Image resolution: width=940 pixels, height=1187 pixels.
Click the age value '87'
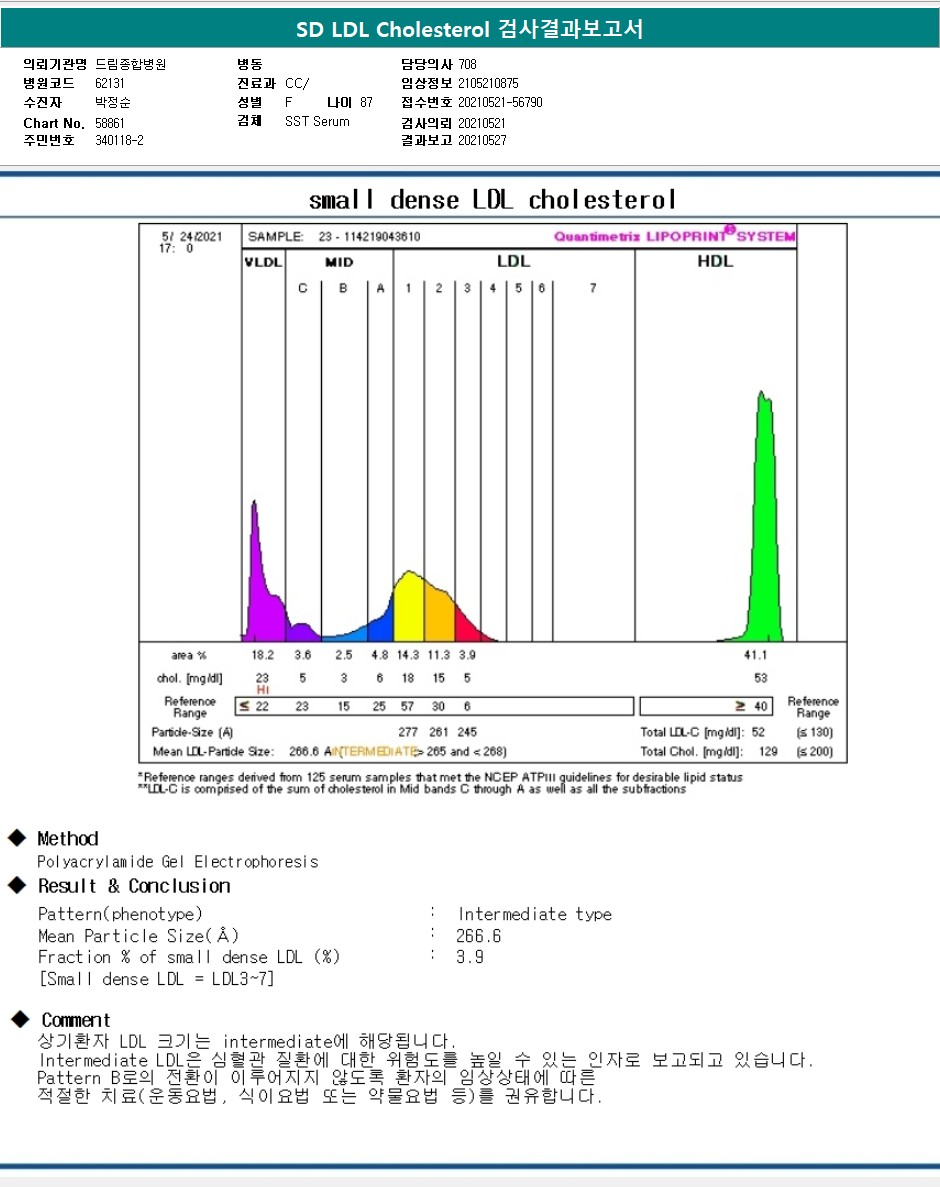pyautogui.click(x=366, y=102)
